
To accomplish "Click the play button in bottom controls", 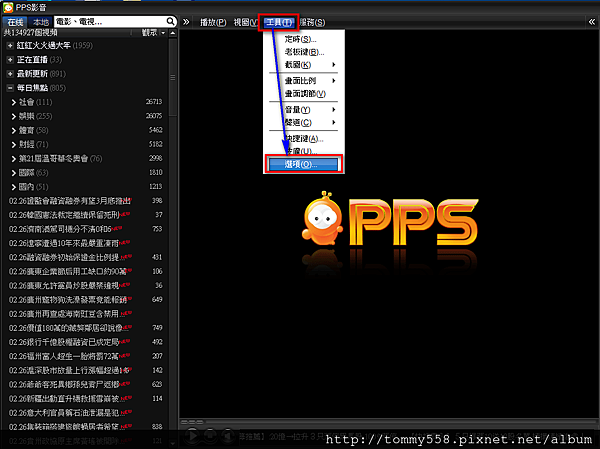I will tap(192, 435).
